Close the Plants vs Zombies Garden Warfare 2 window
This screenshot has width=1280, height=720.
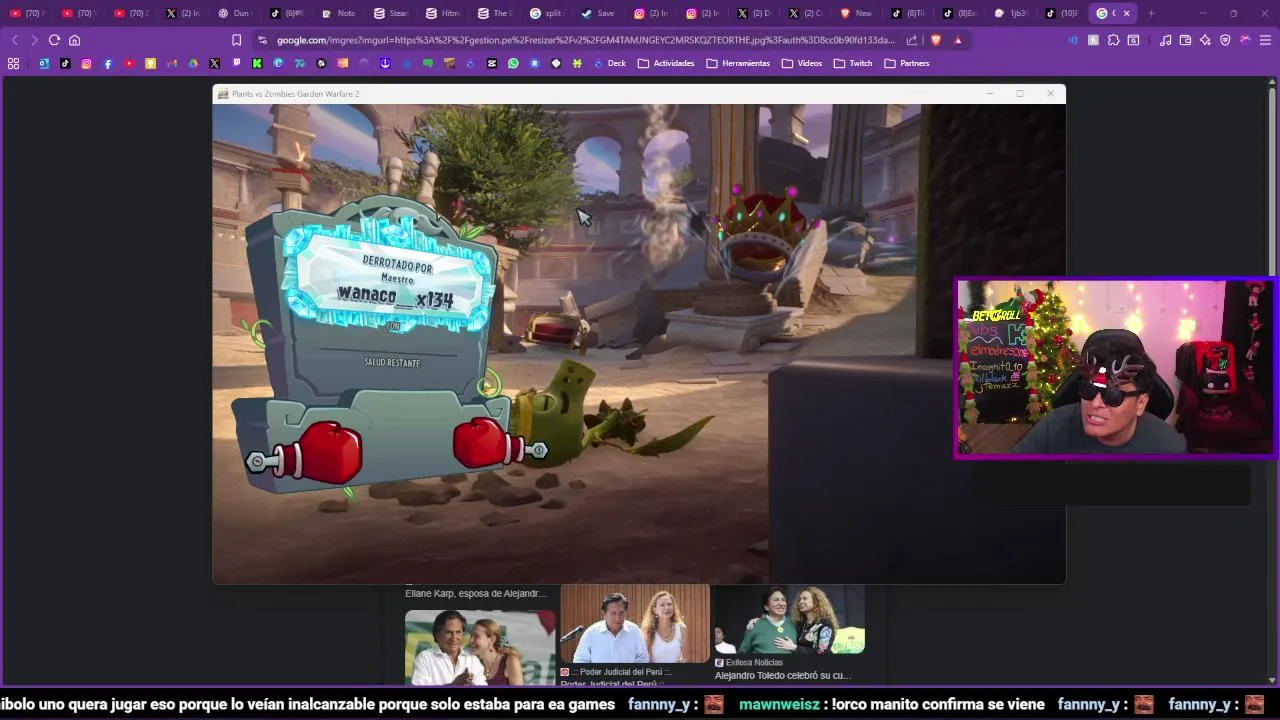(x=1050, y=94)
